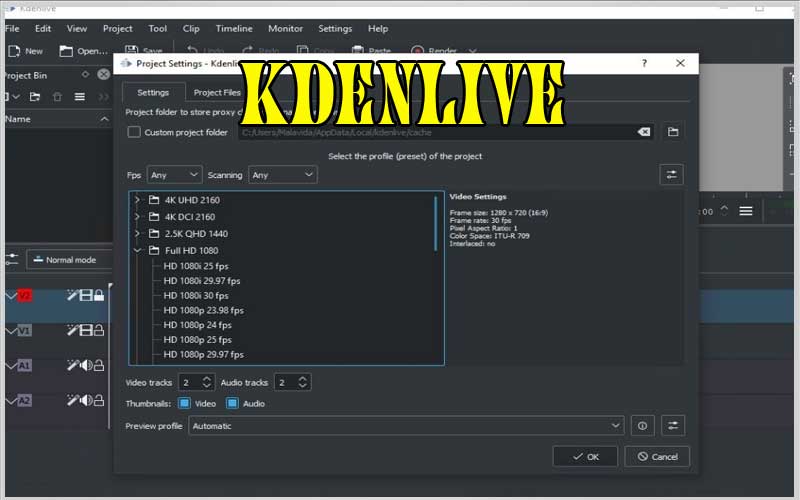Mute audio on track A2

pyautogui.click(x=86, y=401)
